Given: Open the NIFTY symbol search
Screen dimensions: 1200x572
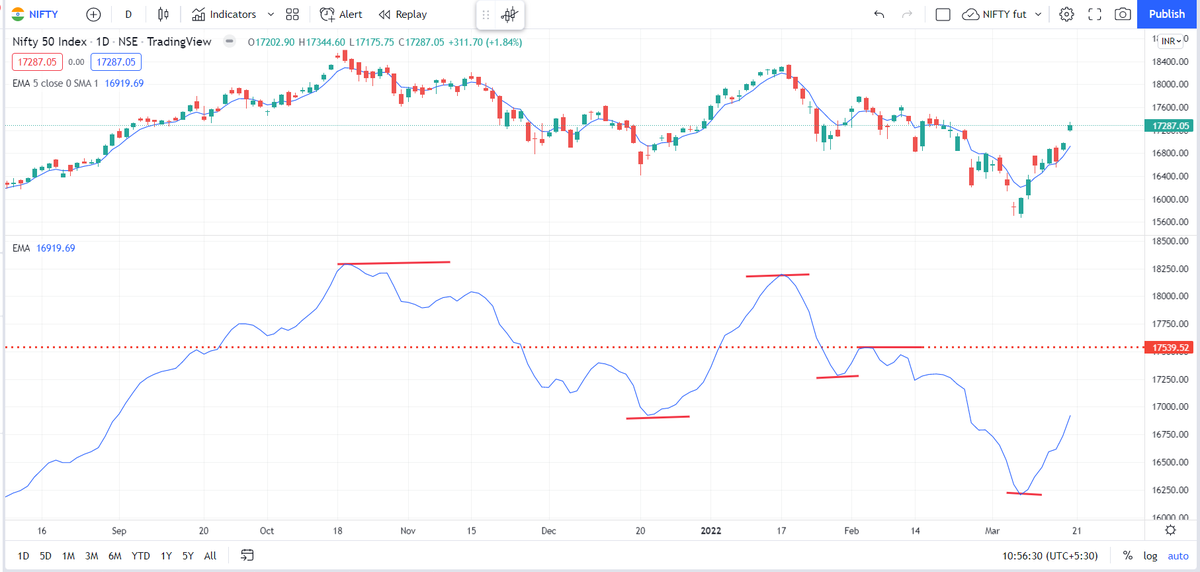Looking at the screenshot, I should click(42, 14).
